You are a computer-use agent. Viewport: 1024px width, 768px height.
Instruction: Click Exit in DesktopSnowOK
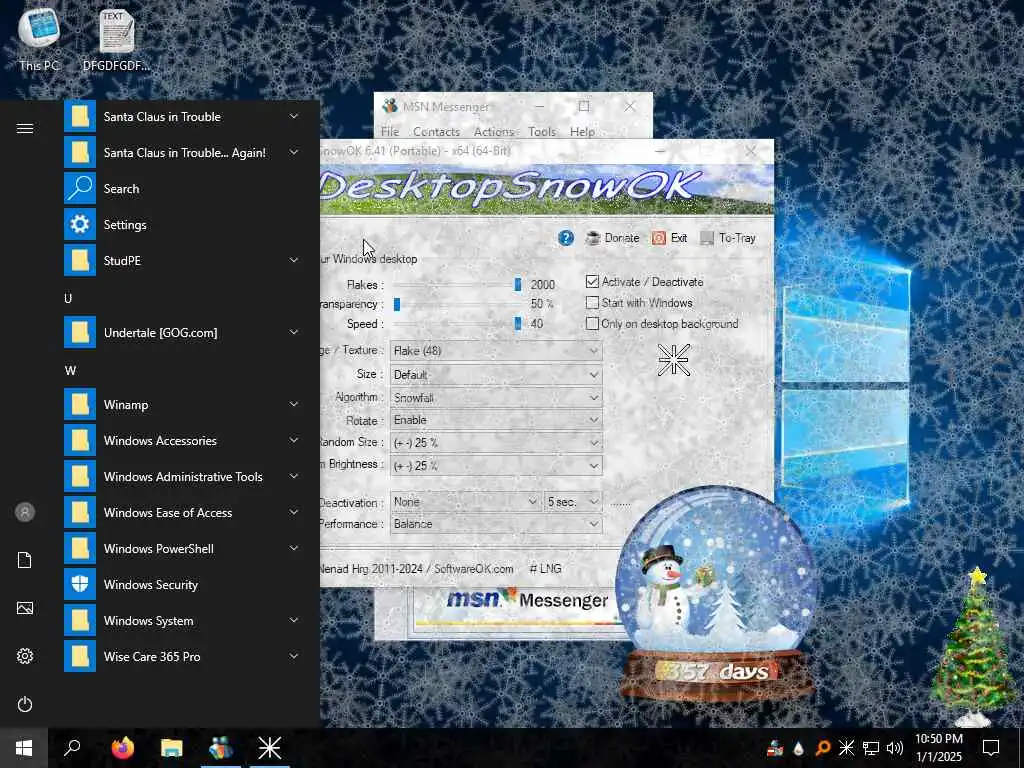click(x=669, y=238)
